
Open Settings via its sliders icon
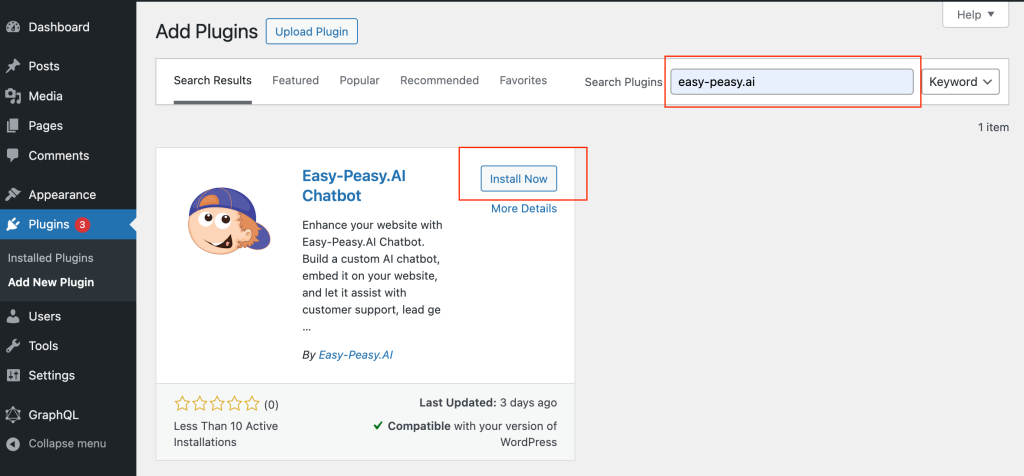(x=13, y=376)
